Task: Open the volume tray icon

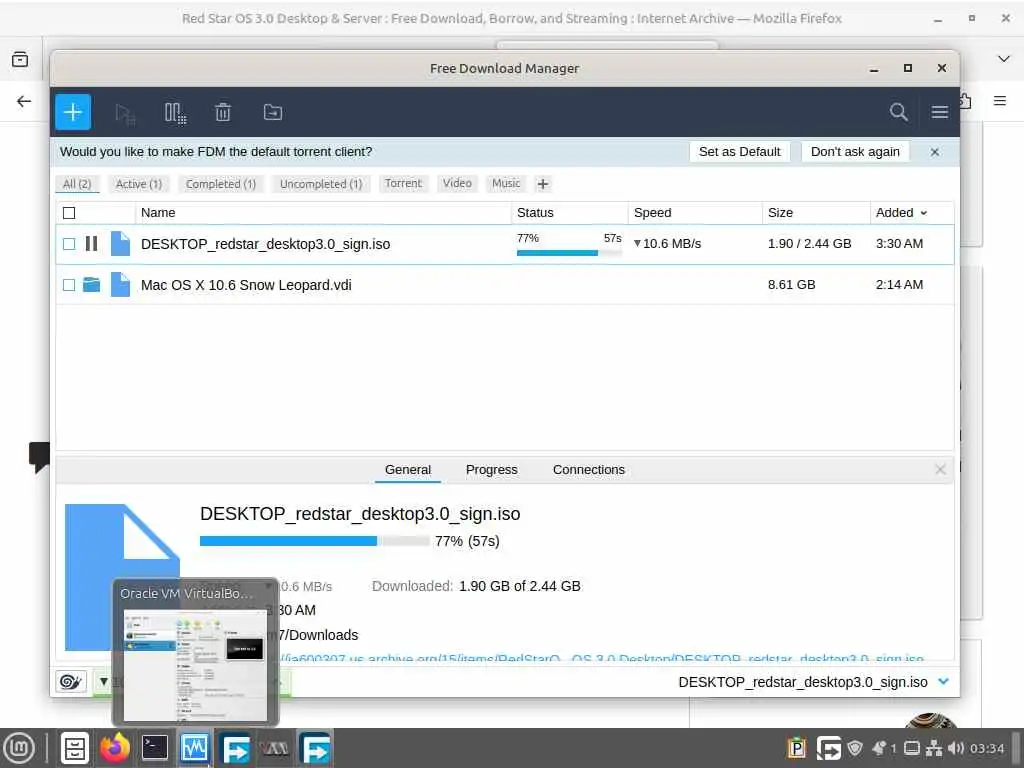Action: 956,748
